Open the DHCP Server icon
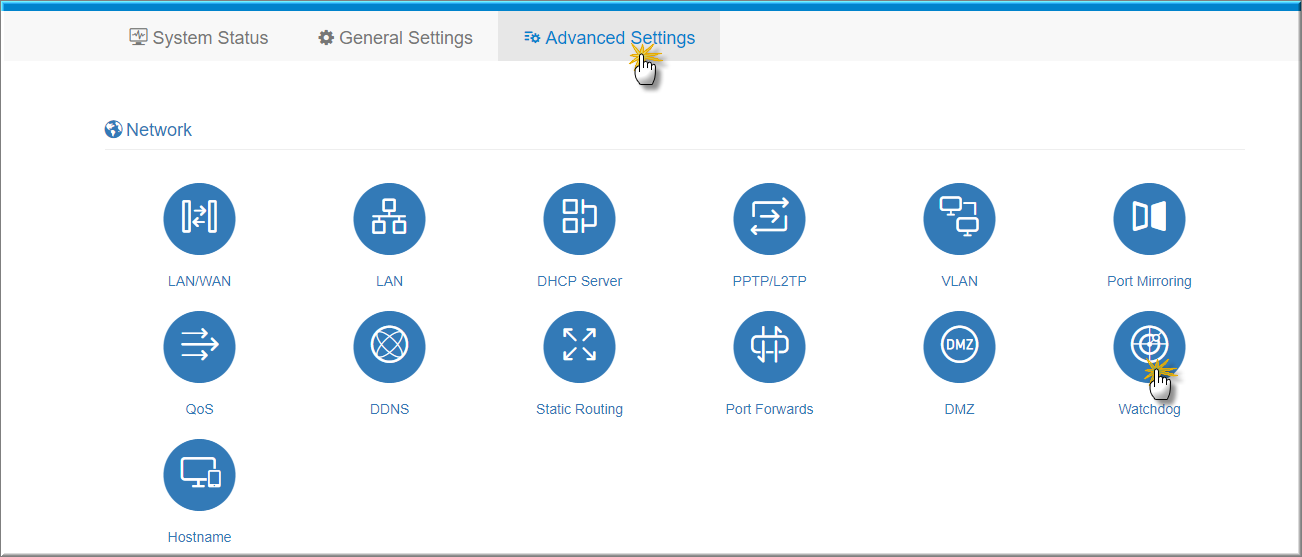The height and width of the screenshot is (557, 1302). pyautogui.click(x=579, y=219)
